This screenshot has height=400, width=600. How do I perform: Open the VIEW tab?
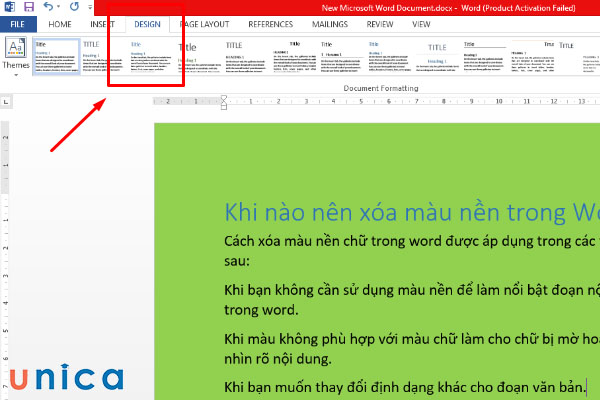[x=421, y=24]
